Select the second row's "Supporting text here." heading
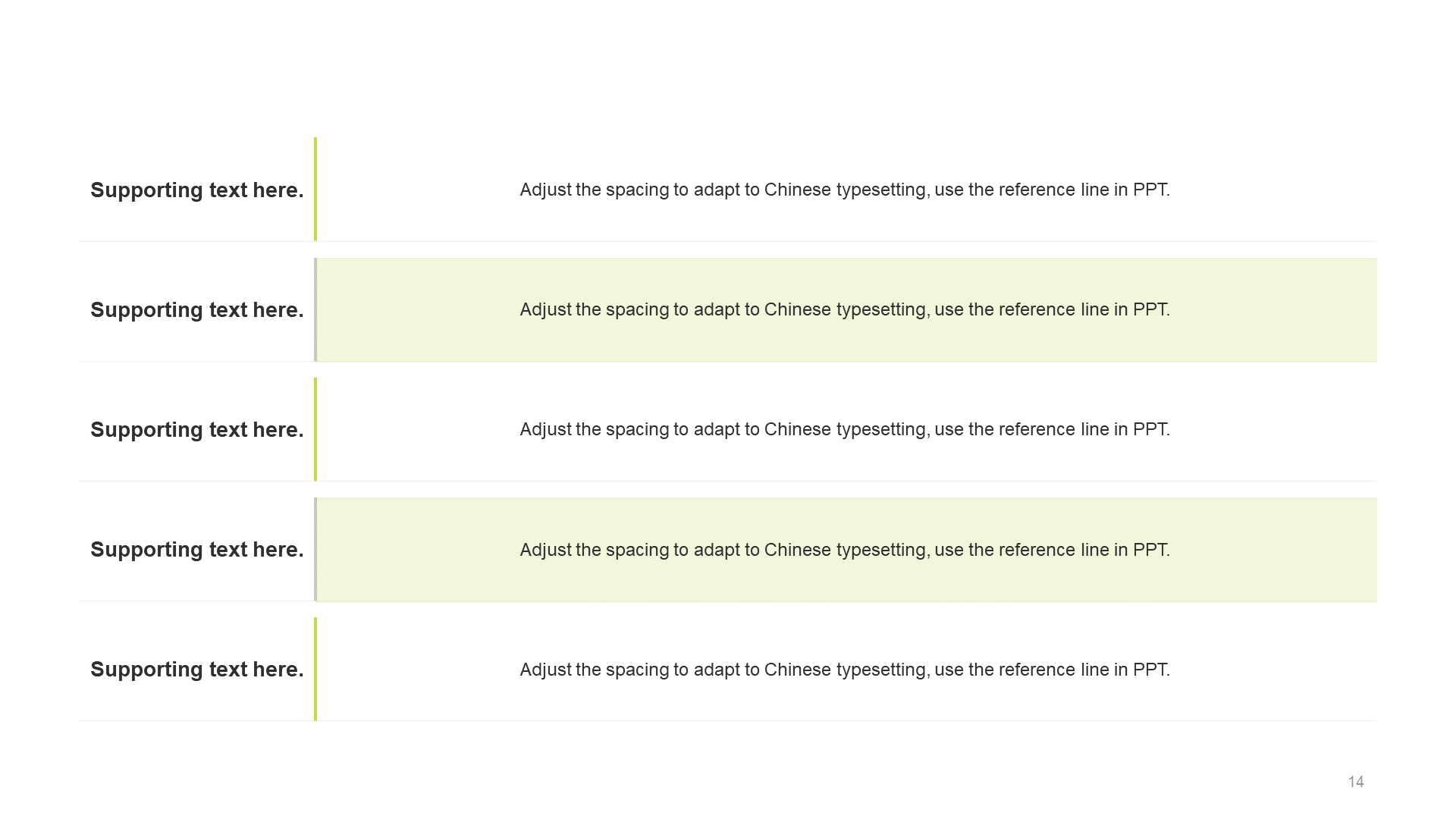Screen dimensions: 1456x819 click(x=196, y=310)
